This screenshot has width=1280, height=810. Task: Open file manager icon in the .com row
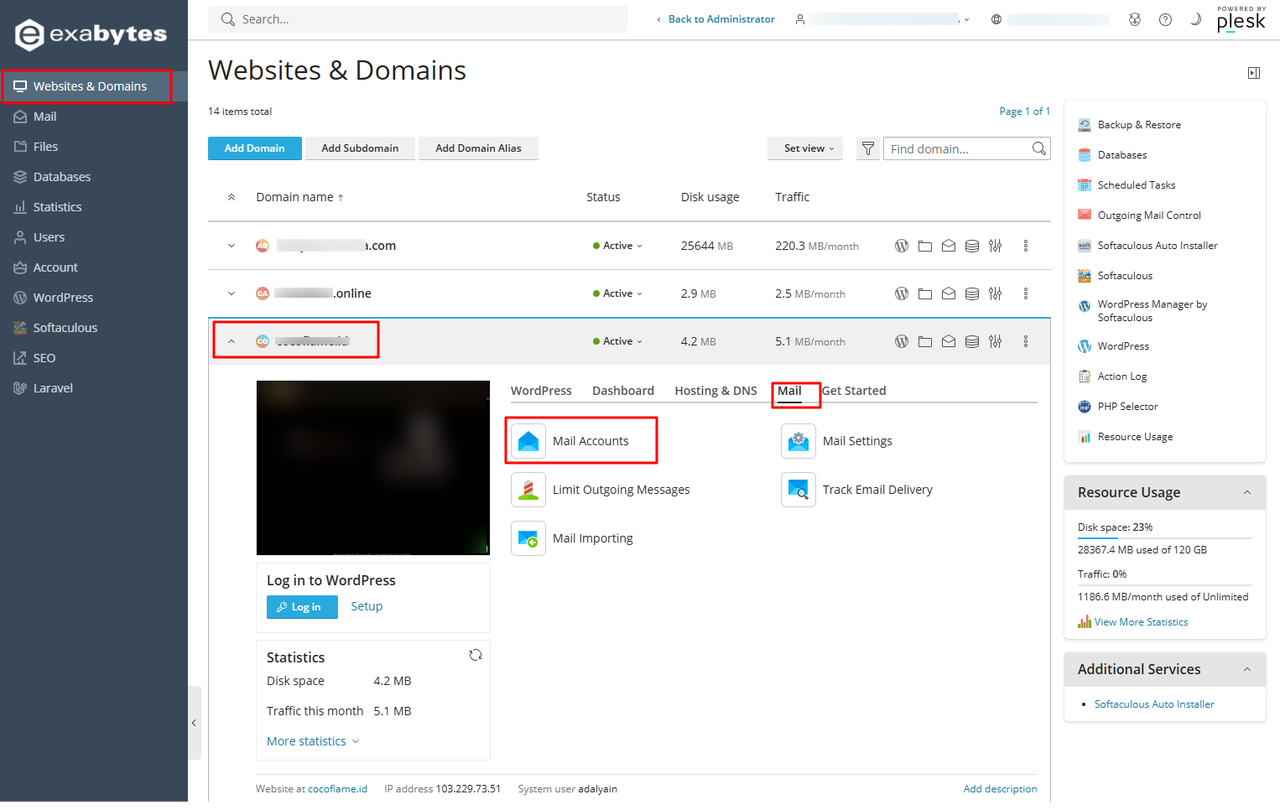click(x=925, y=246)
